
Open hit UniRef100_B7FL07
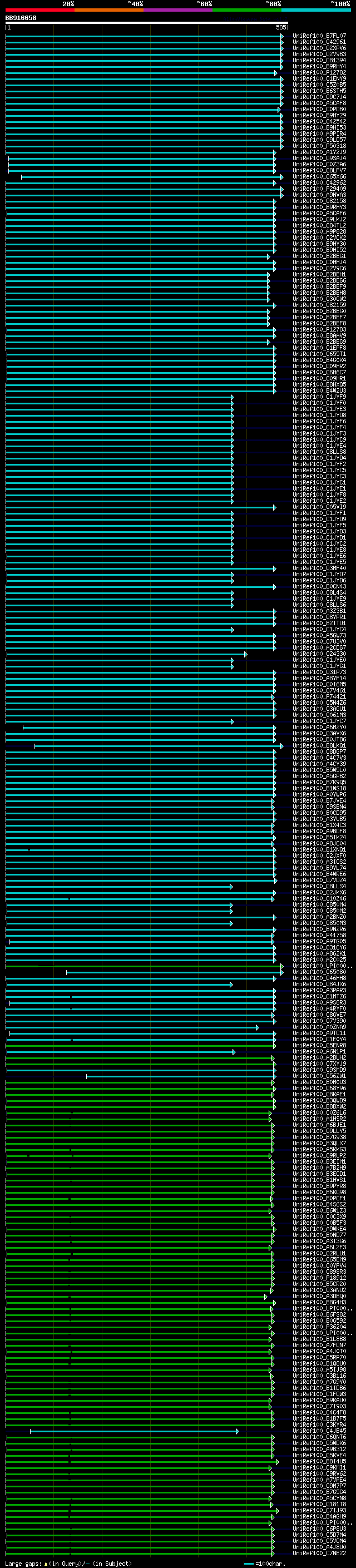coord(319,36)
